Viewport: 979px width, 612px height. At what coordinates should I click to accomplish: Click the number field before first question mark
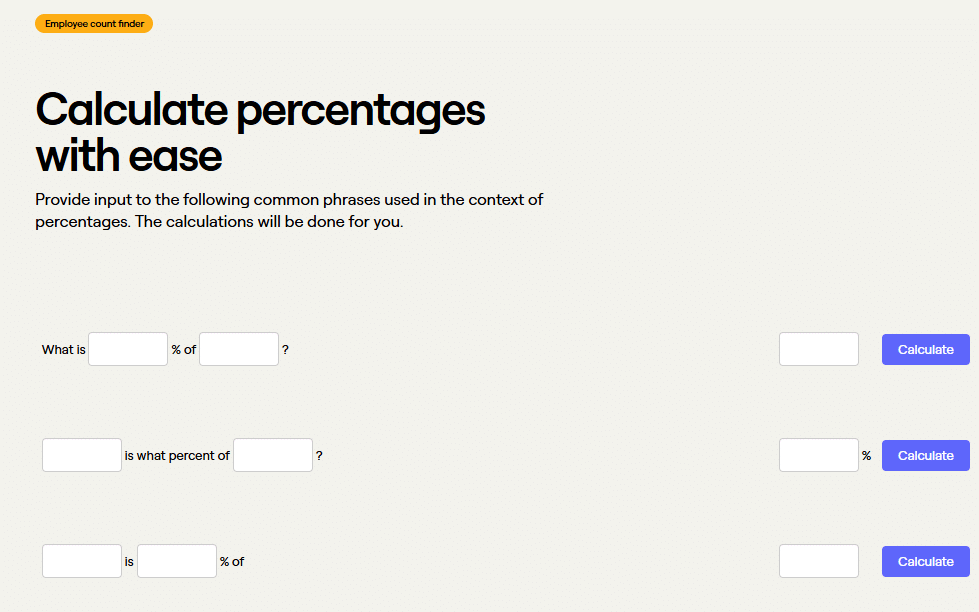coord(239,349)
